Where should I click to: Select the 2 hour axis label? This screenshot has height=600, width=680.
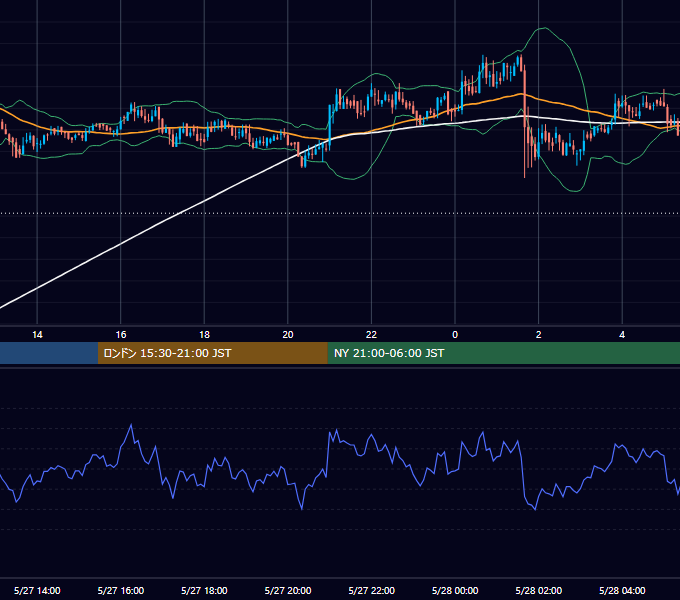[539, 335]
